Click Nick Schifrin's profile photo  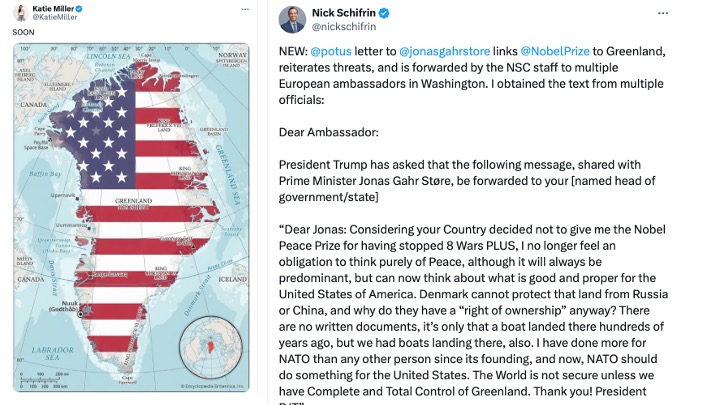[x=290, y=19]
